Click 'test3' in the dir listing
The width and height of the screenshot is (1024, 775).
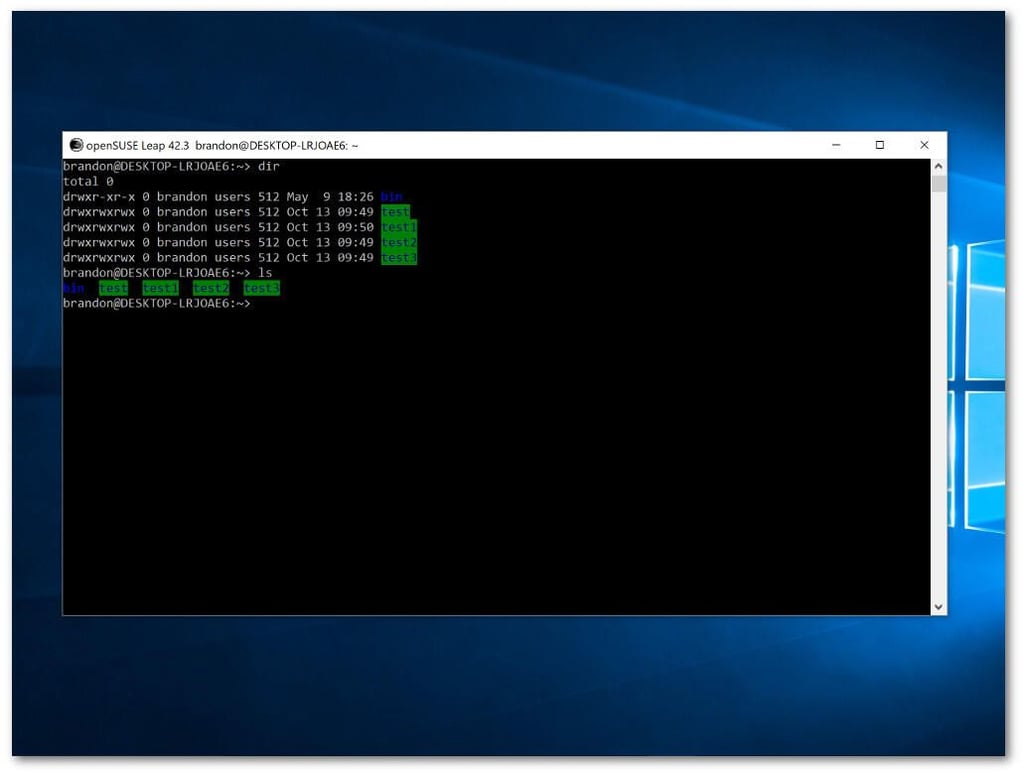tap(399, 257)
